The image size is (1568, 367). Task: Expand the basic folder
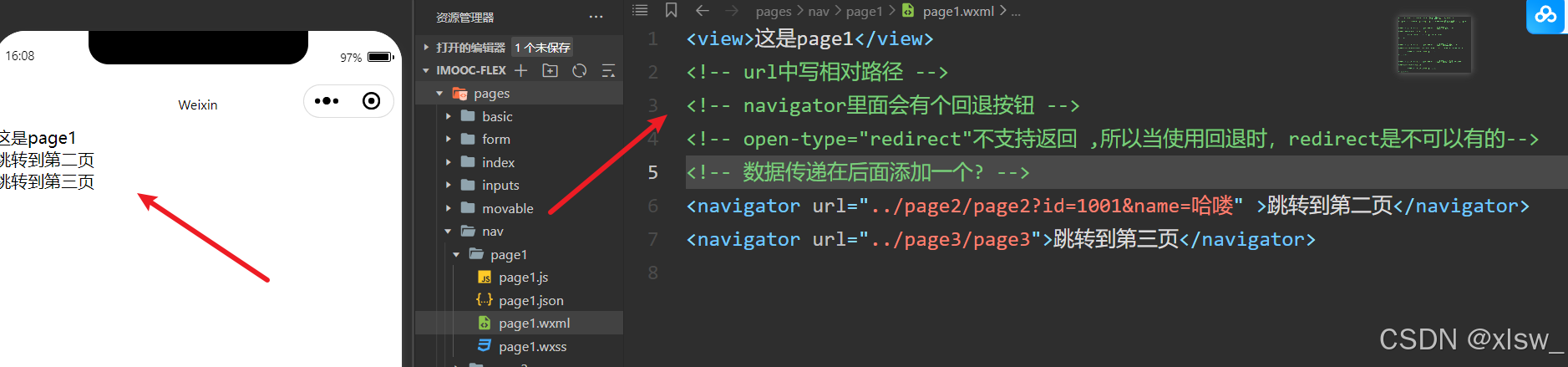449,116
